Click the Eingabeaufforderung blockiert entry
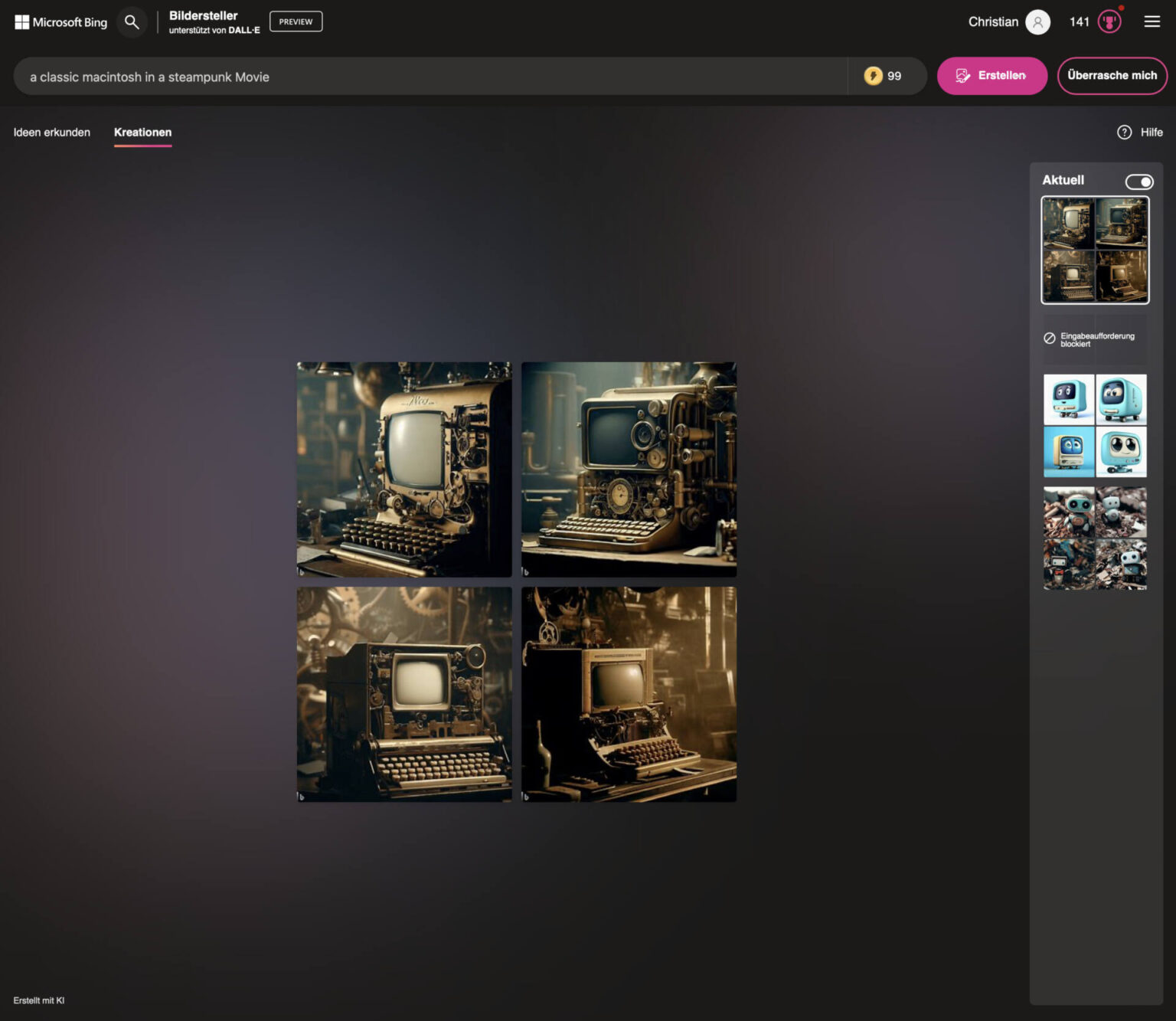 point(1095,339)
